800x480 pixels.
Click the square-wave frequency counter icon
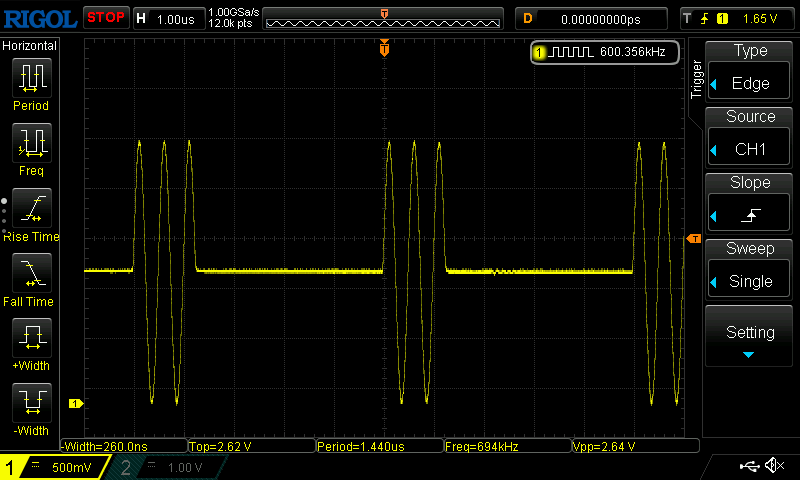(x=571, y=52)
